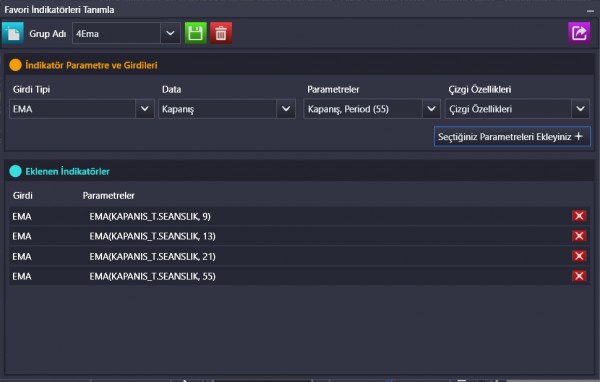Select the EMA(KAPANIS_T.SEANSLIK, 21) entry

coord(152,256)
